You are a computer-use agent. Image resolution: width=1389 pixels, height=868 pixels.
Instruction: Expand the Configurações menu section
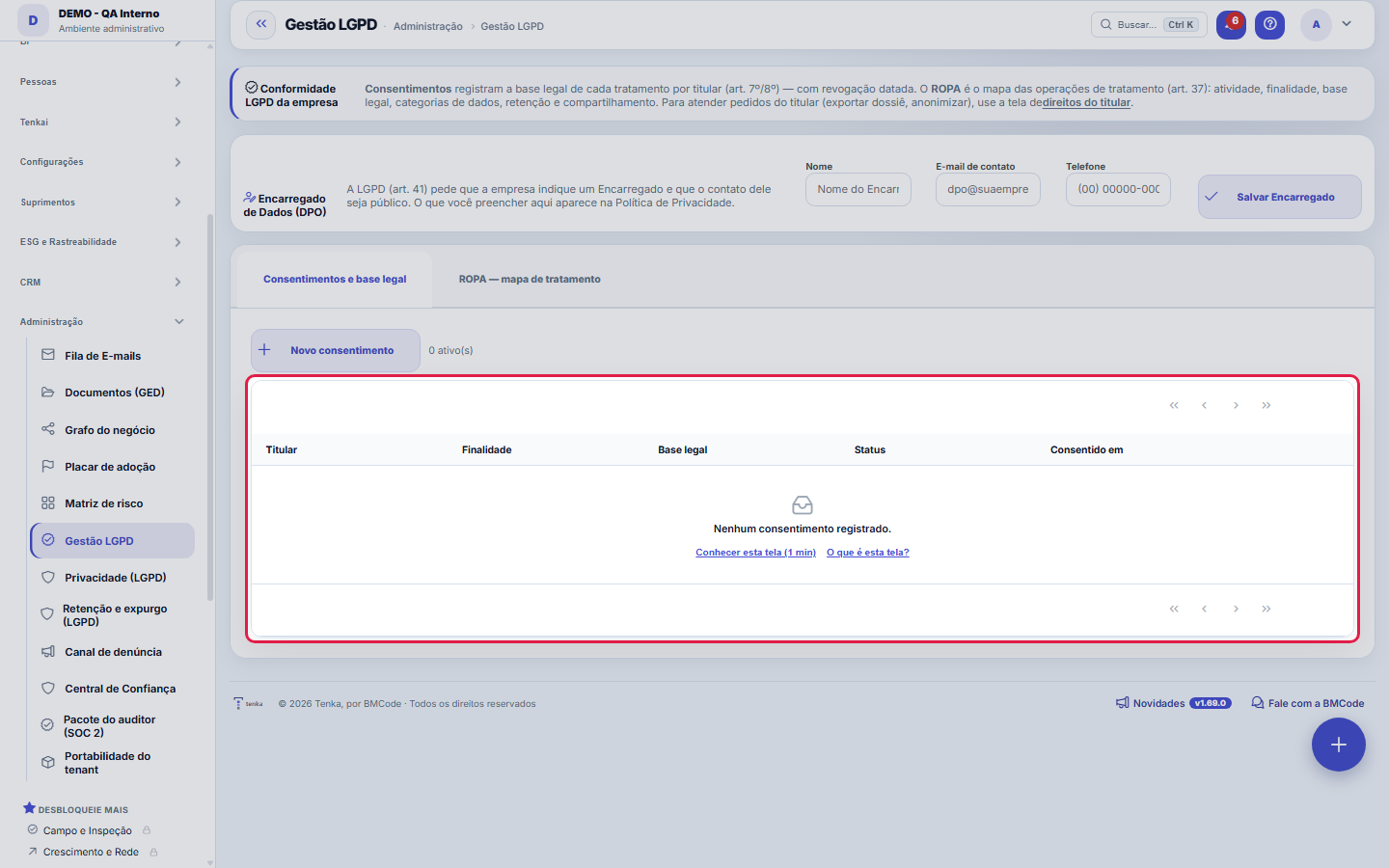click(x=101, y=162)
